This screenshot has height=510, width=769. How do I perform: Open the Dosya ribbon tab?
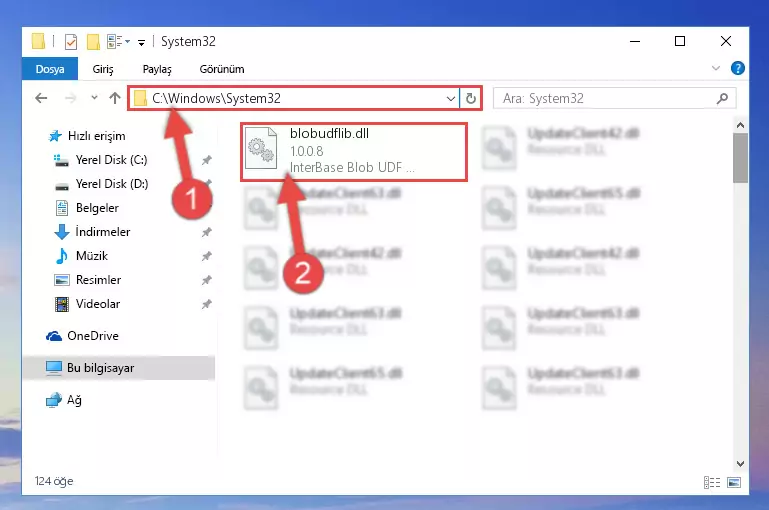coord(50,69)
